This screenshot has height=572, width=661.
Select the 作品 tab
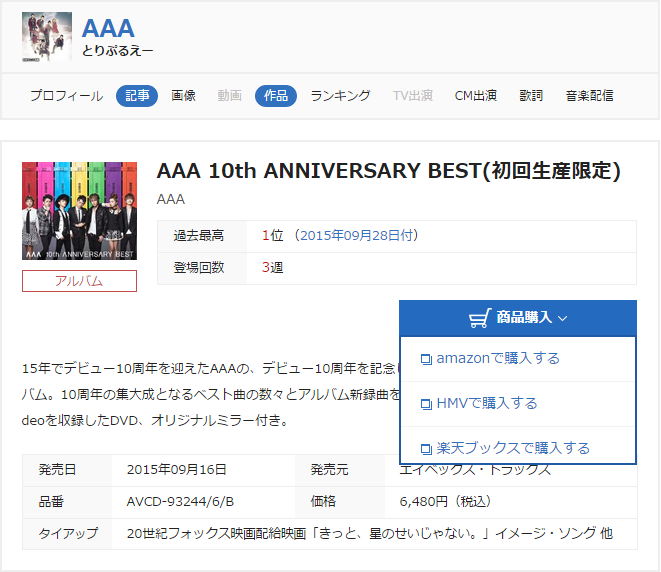(276, 96)
